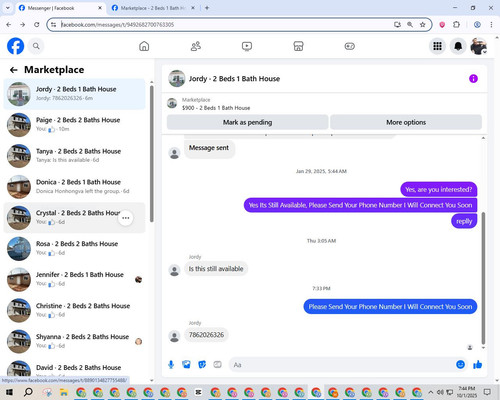Send a thumbs-up like
The width and height of the screenshot is (500, 400).
(478, 365)
